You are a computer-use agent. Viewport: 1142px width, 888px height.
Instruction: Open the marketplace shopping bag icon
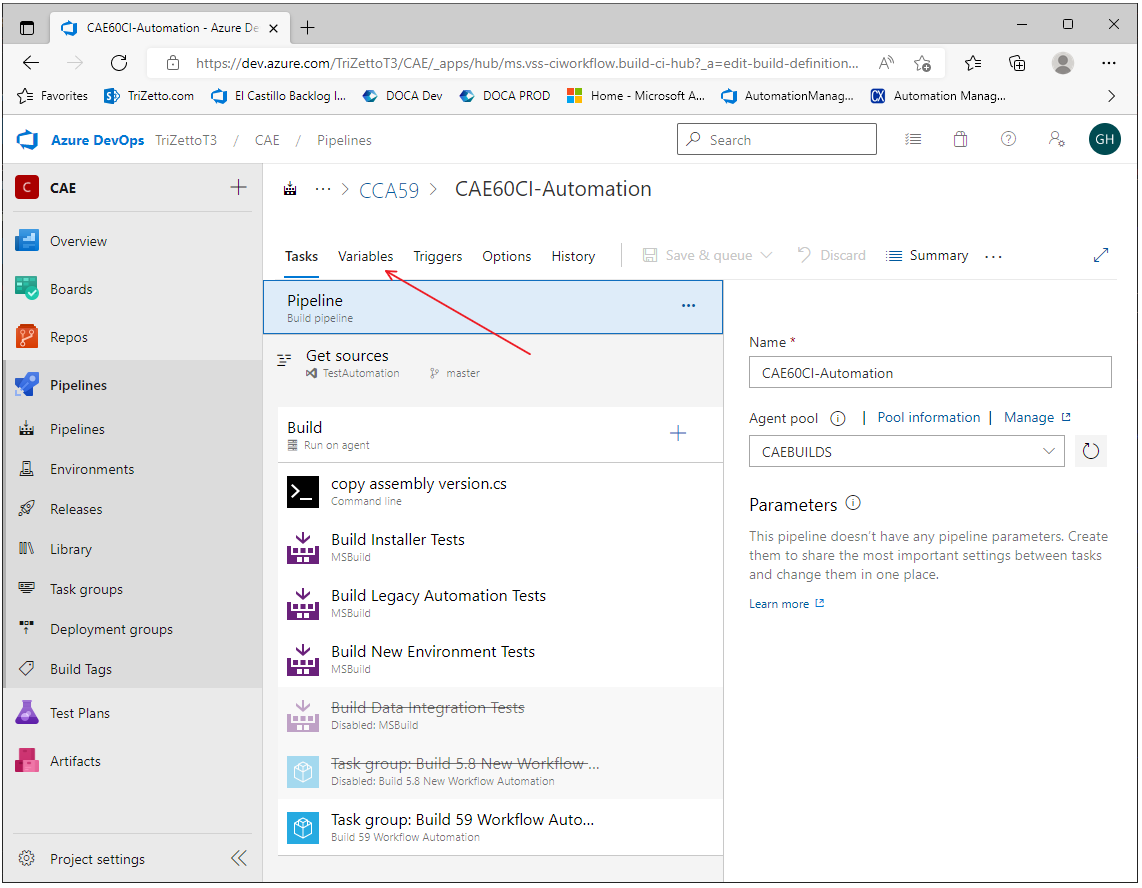960,140
